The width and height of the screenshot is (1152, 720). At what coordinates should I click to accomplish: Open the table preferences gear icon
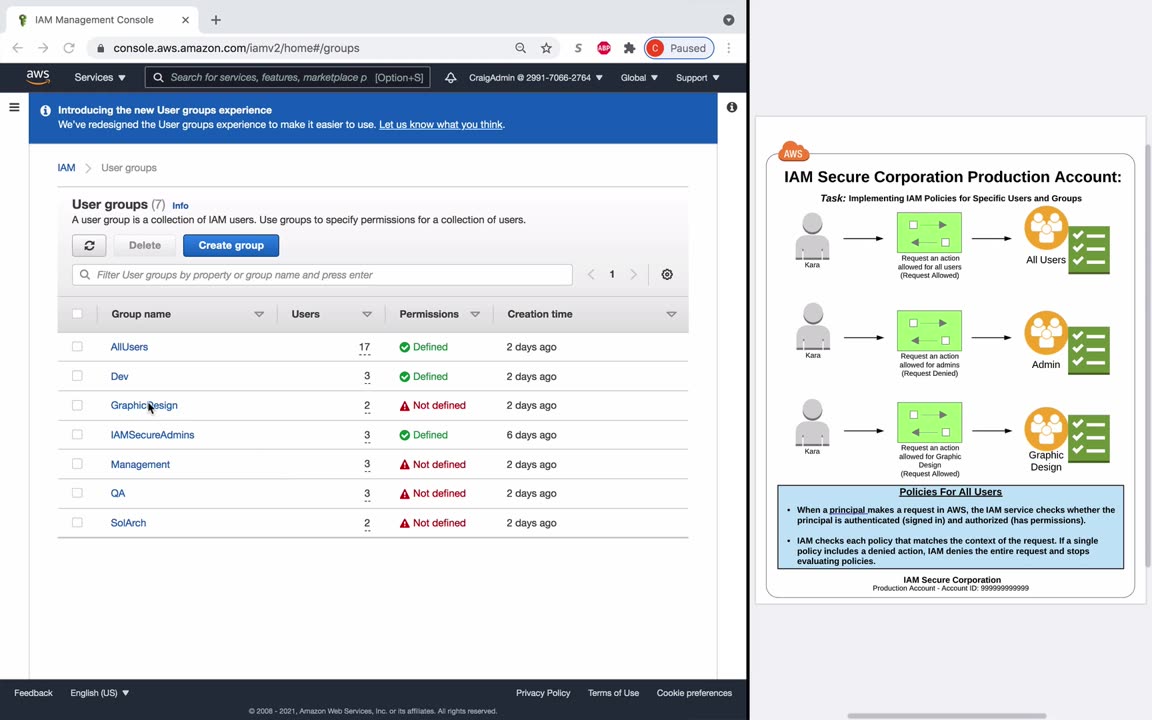[x=666, y=274]
